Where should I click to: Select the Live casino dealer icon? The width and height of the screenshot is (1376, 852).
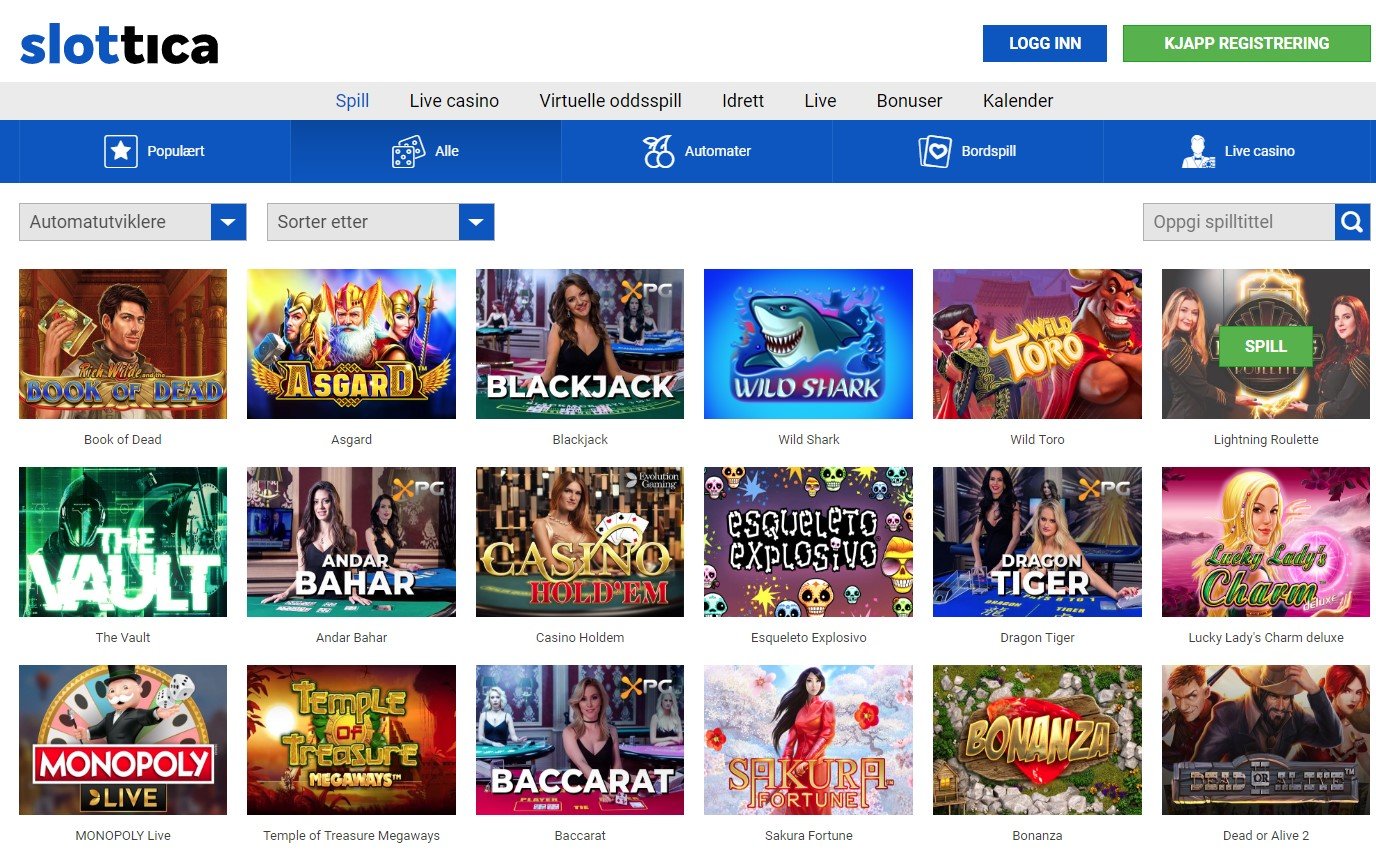coord(1197,150)
